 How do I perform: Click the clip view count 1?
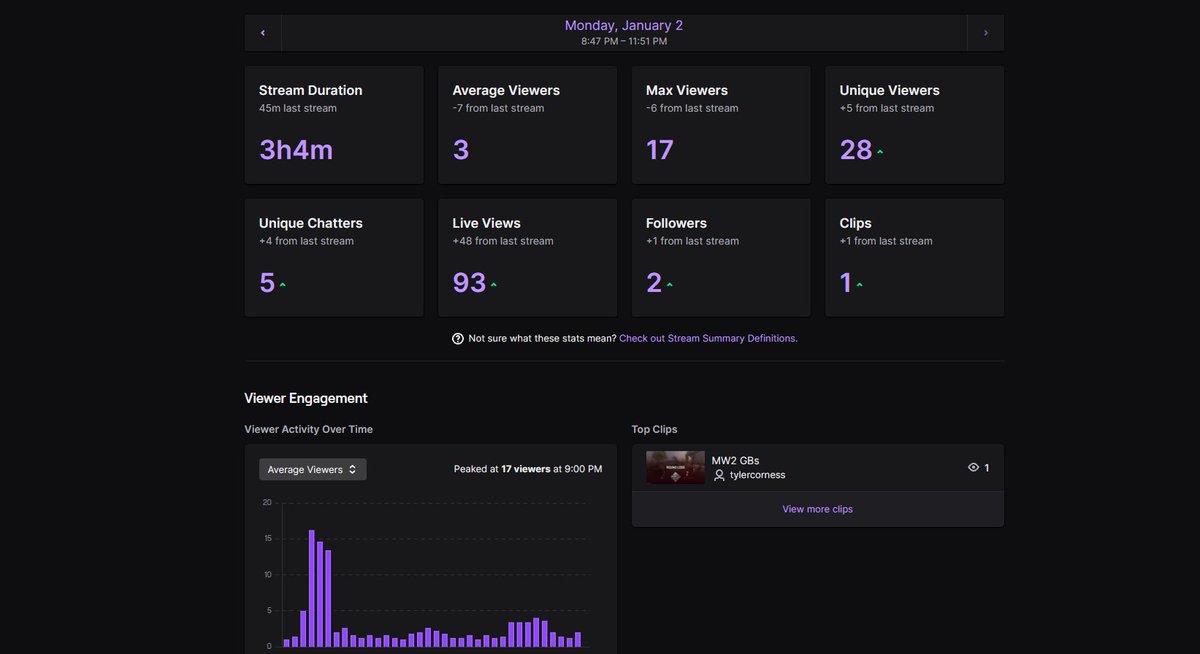point(987,468)
